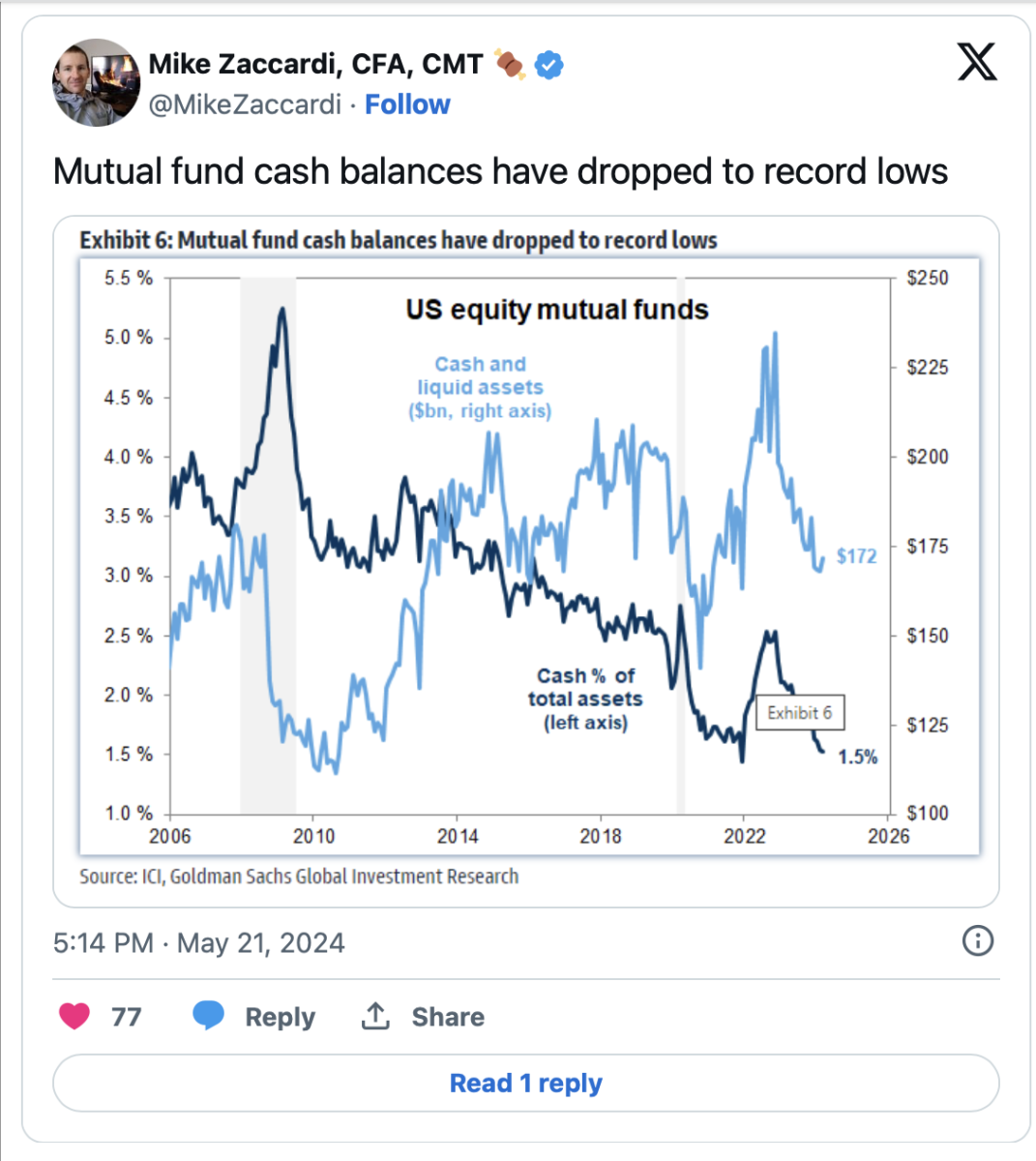Open the info circle icon
This screenshot has width=1036, height=1161.
(978, 940)
